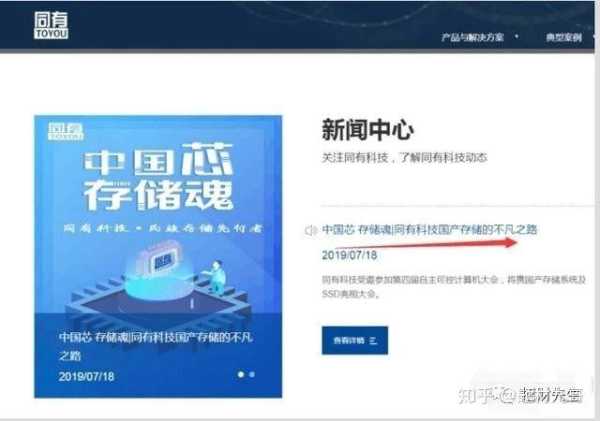Open the 产品与解决方案 menu
Viewport: 600px width, 421px height.
472,37
